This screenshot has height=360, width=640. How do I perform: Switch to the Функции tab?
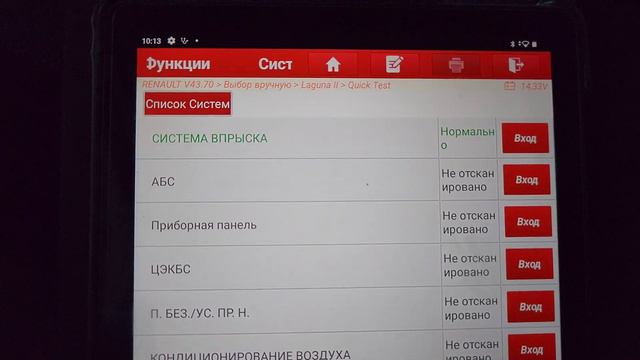click(x=178, y=64)
